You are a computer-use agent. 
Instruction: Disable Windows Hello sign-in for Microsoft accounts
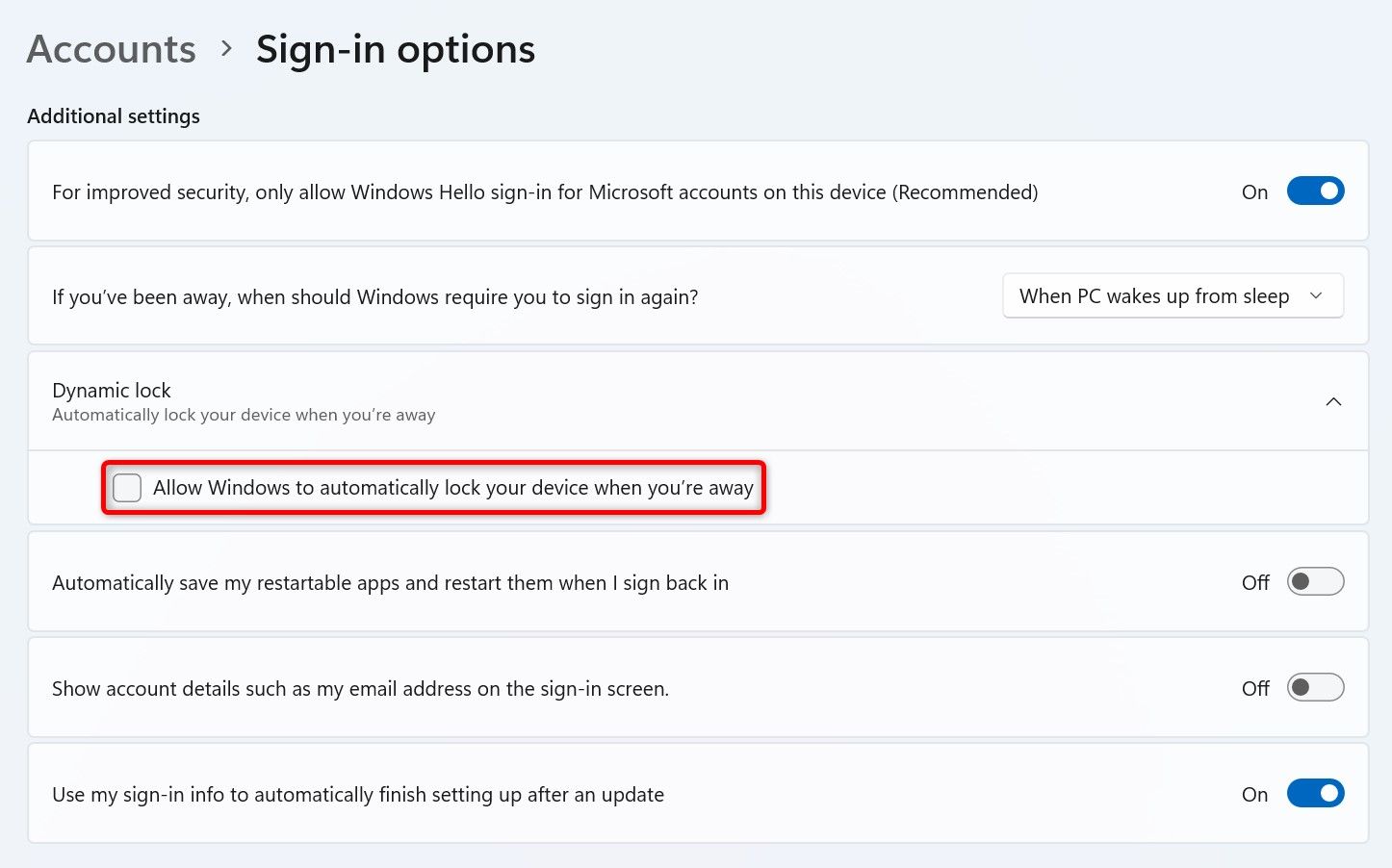tap(1315, 191)
